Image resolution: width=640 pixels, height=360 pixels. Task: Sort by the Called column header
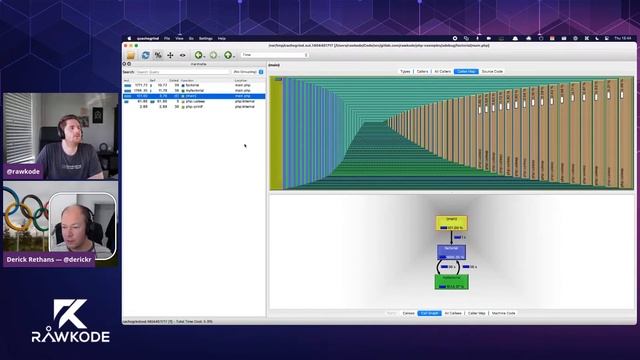174,80
